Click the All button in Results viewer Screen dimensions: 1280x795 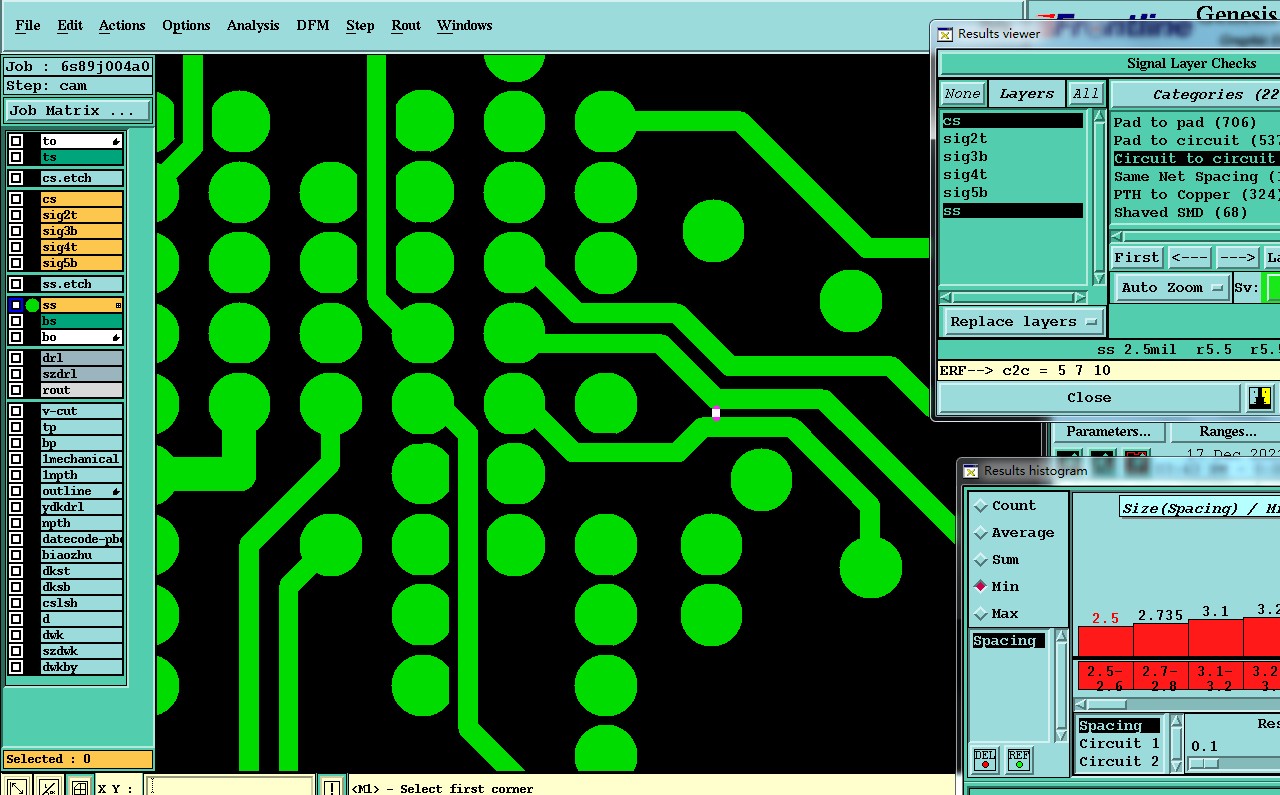[x=1085, y=94]
